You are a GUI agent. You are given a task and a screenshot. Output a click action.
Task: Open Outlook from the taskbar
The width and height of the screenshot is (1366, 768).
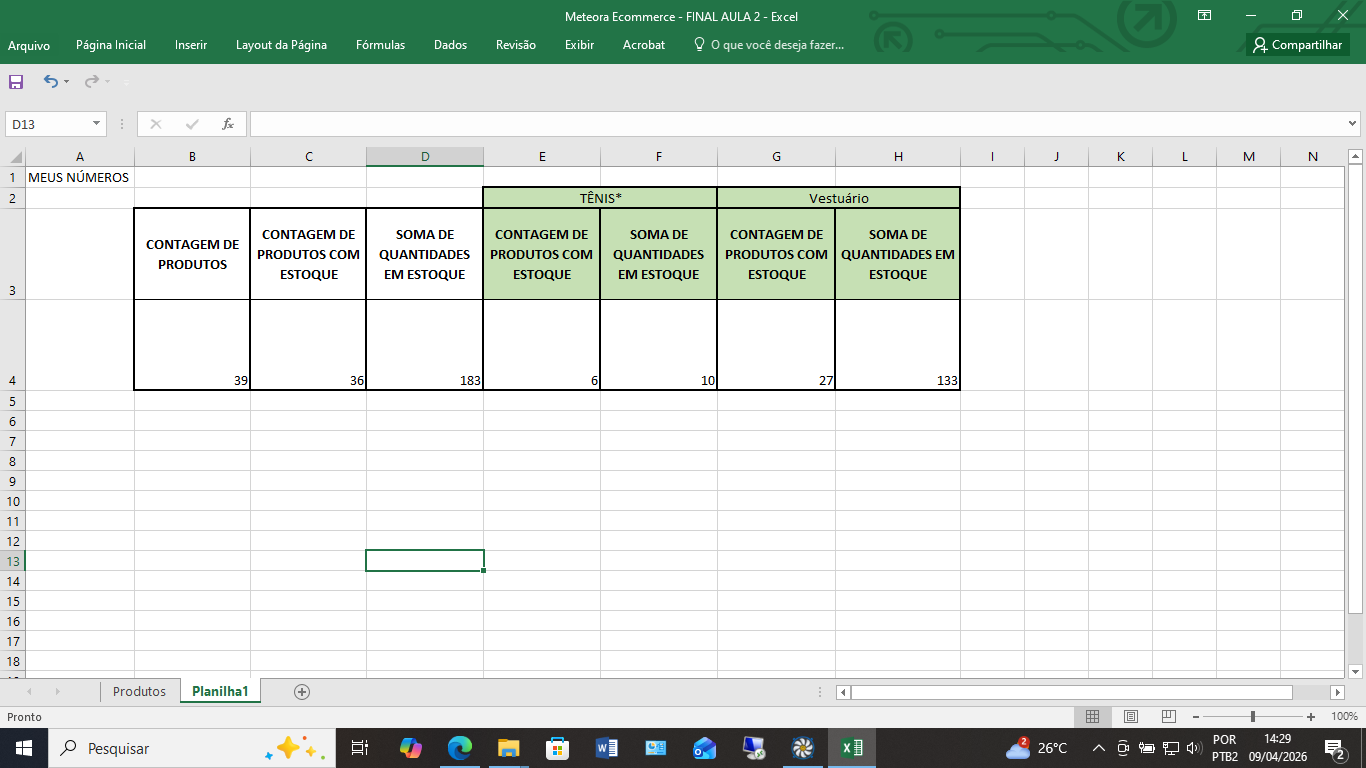pos(705,748)
